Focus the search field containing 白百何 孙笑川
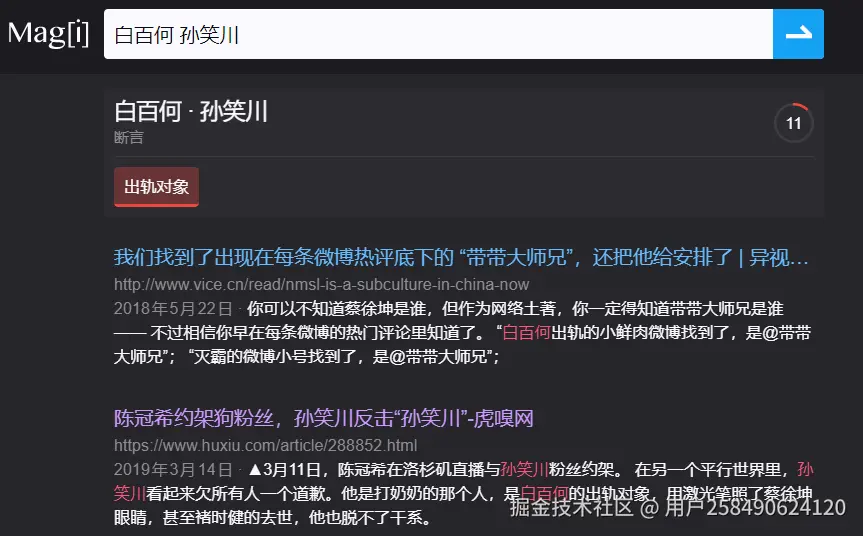This screenshot has width=863, height=536. click(x=438, y=34)
